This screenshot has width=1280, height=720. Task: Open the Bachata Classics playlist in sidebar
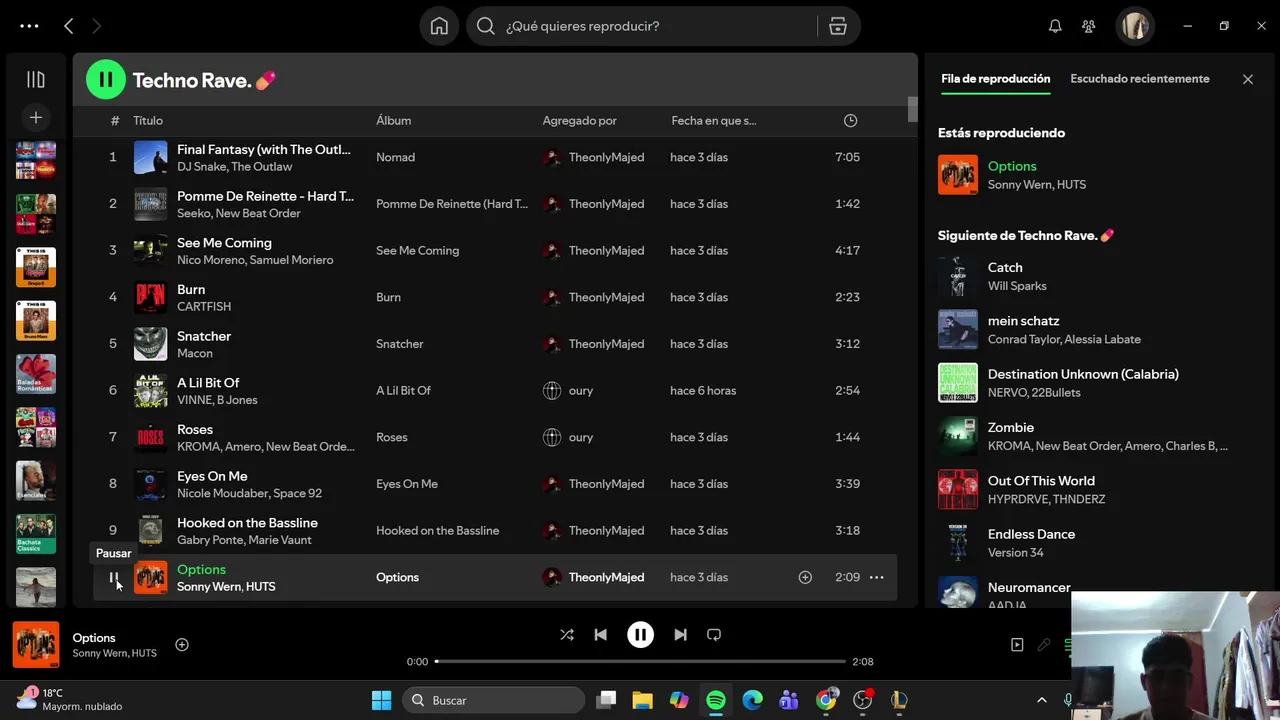click(x=36, y=534)
